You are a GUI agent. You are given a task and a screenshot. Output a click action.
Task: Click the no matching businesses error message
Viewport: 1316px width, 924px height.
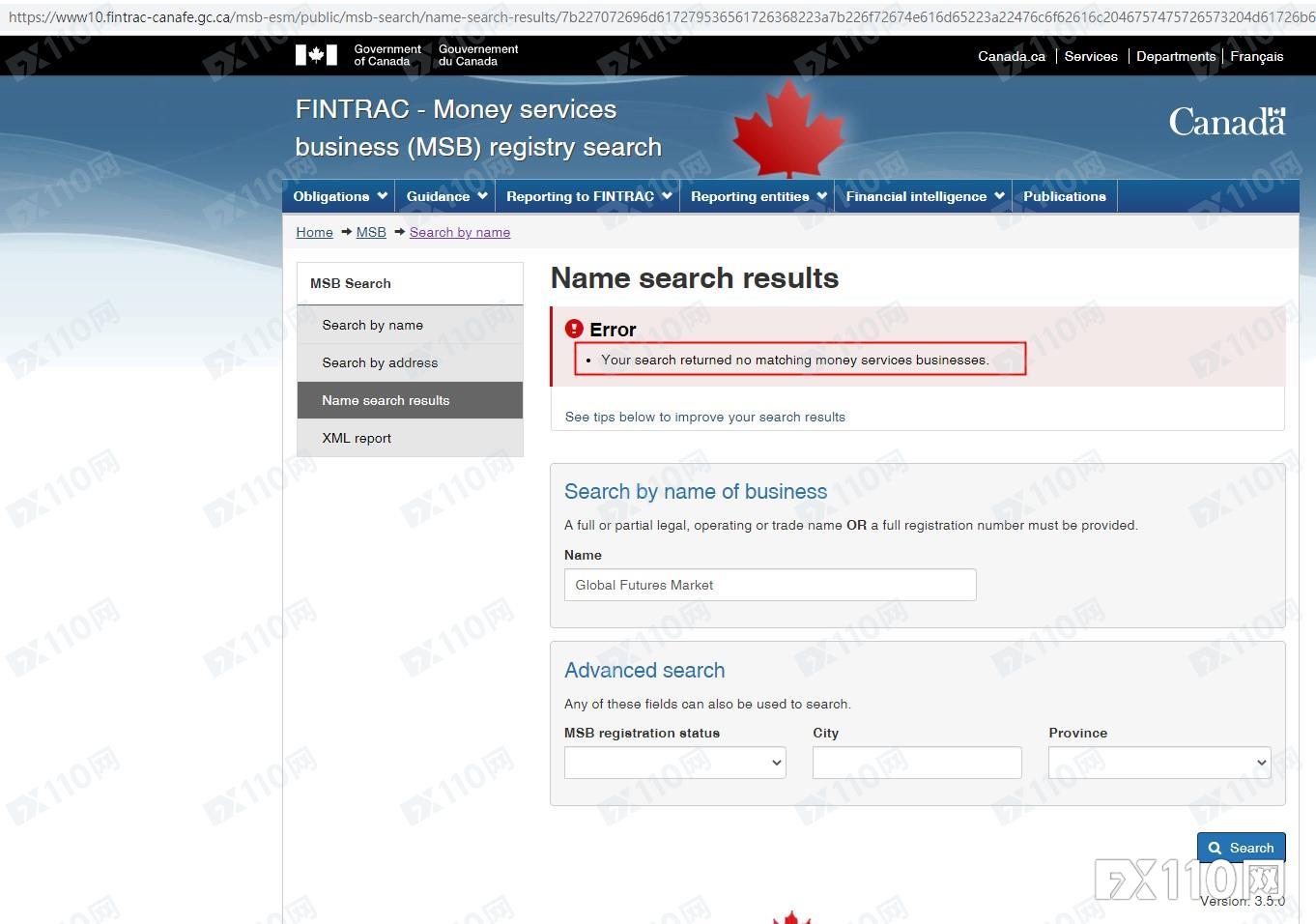(x=794, y=360)
